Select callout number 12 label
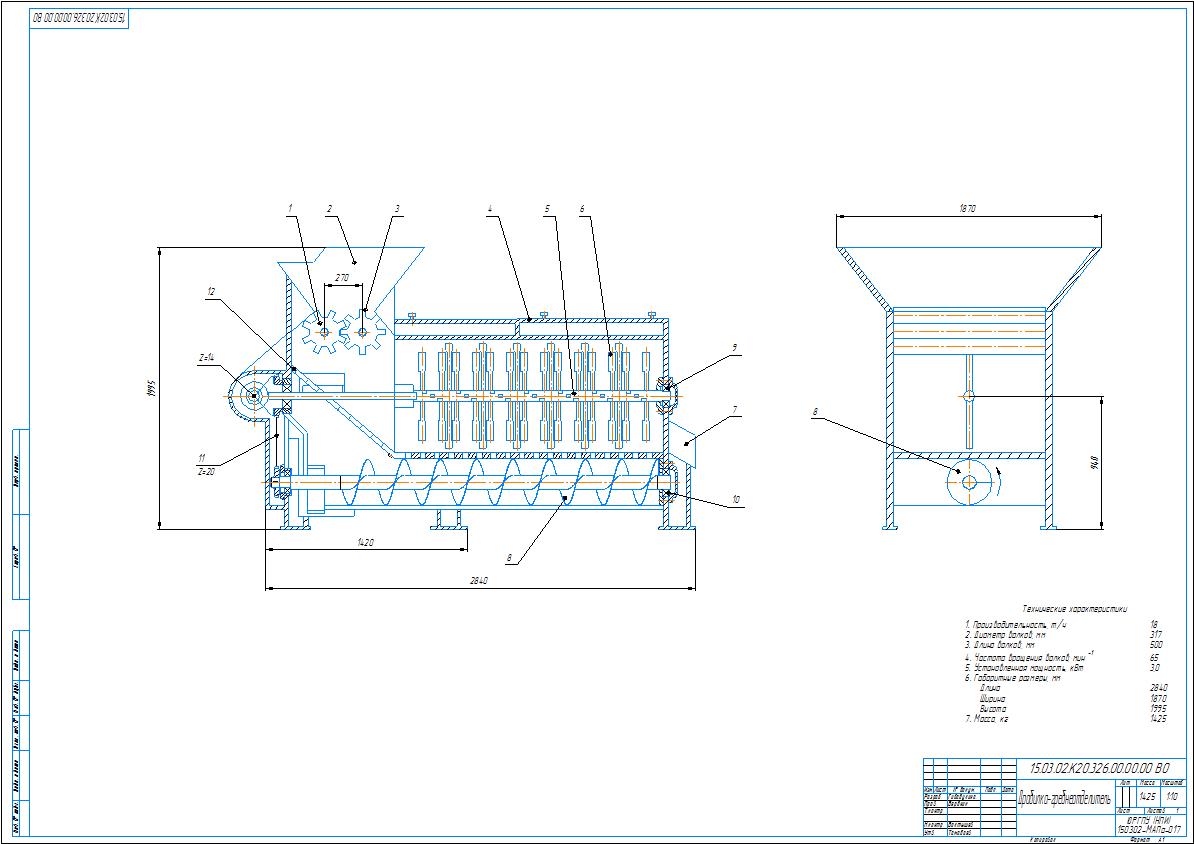1194x844 pixels. coord(211,291)
